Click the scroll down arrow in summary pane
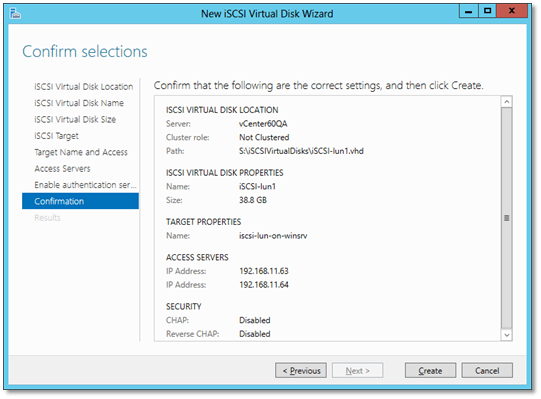Screen dimensions: 541x399 point(507,335)
